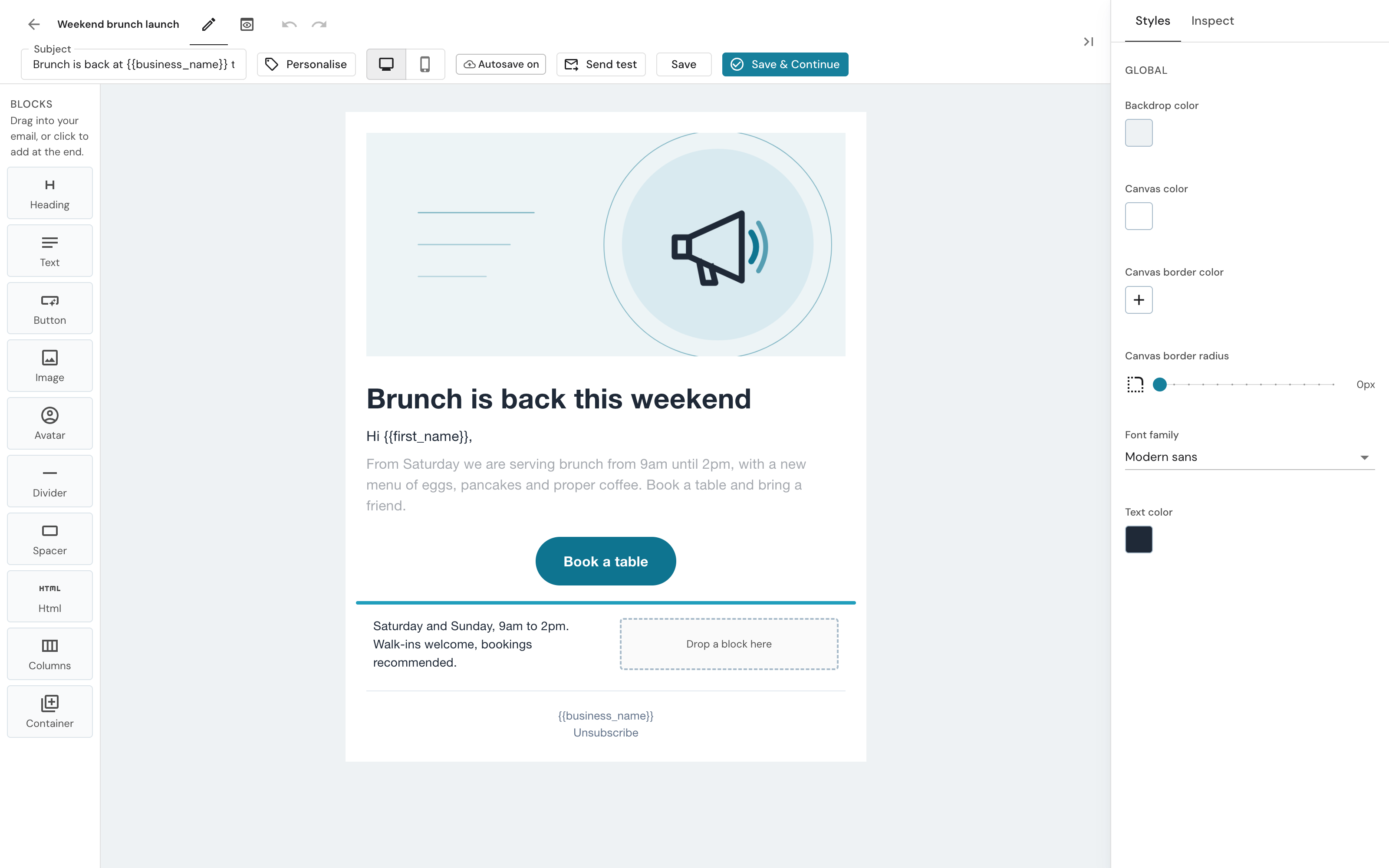Open the pencil edit mode icon
This screenshot has width=1389, height=868.
pyautogui.click(x=208, y=24)
